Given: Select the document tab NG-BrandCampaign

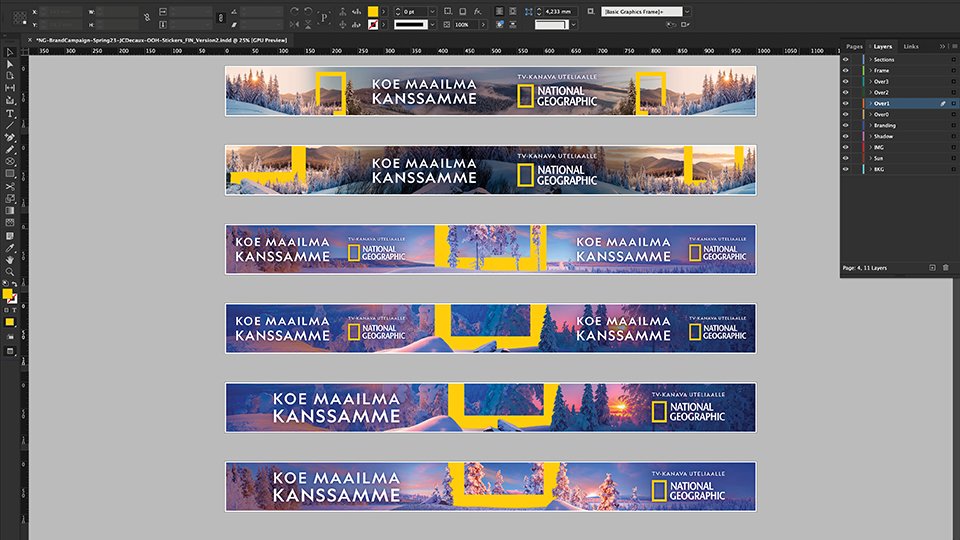Looking at the screenshot, I should coord(161,40).
